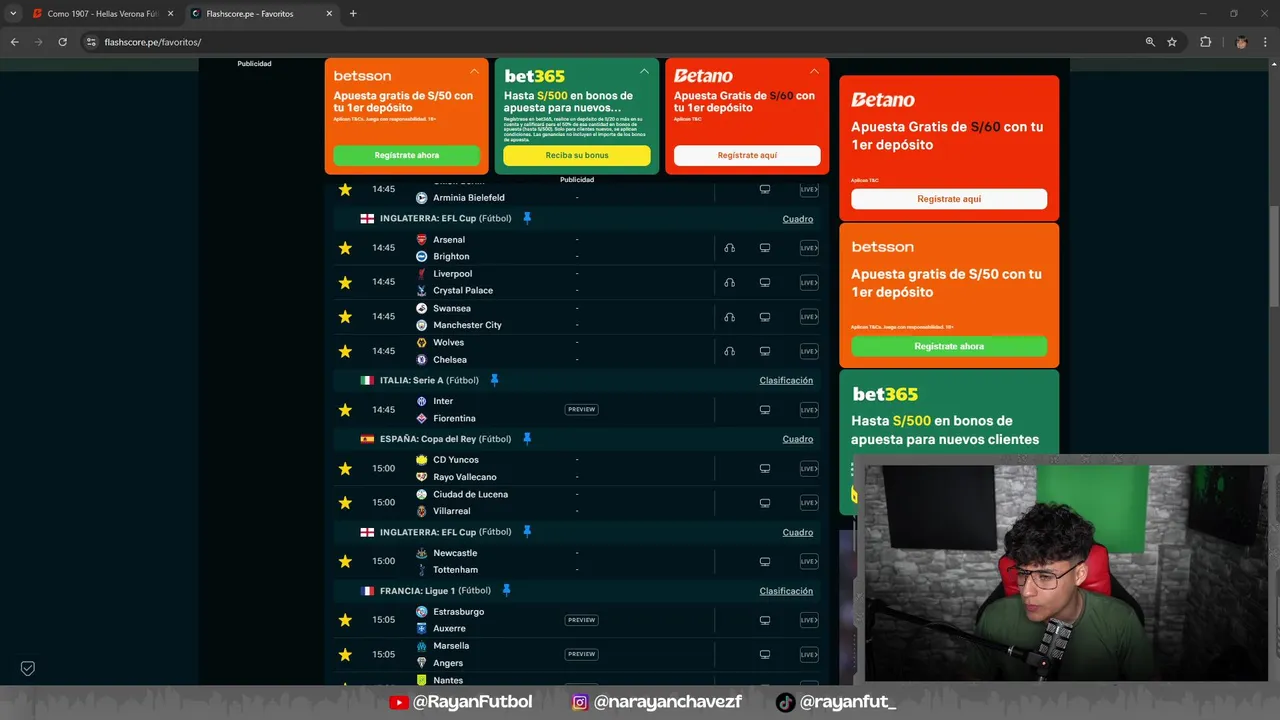Viewport: 1280px width, 720px height.
Task: Click Tottenham team name
Action: [x=455, y=570]
